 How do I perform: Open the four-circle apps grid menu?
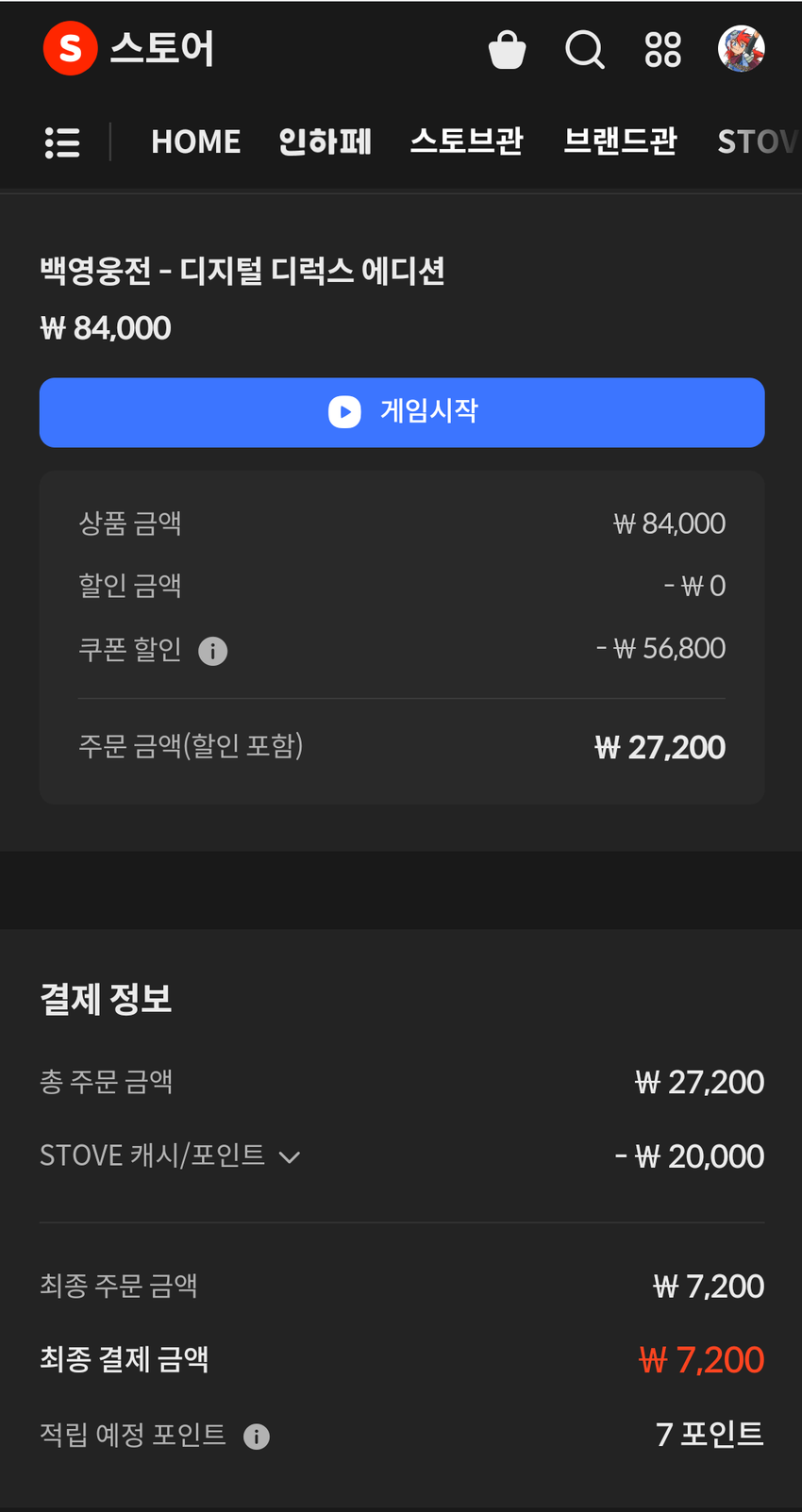662,50
